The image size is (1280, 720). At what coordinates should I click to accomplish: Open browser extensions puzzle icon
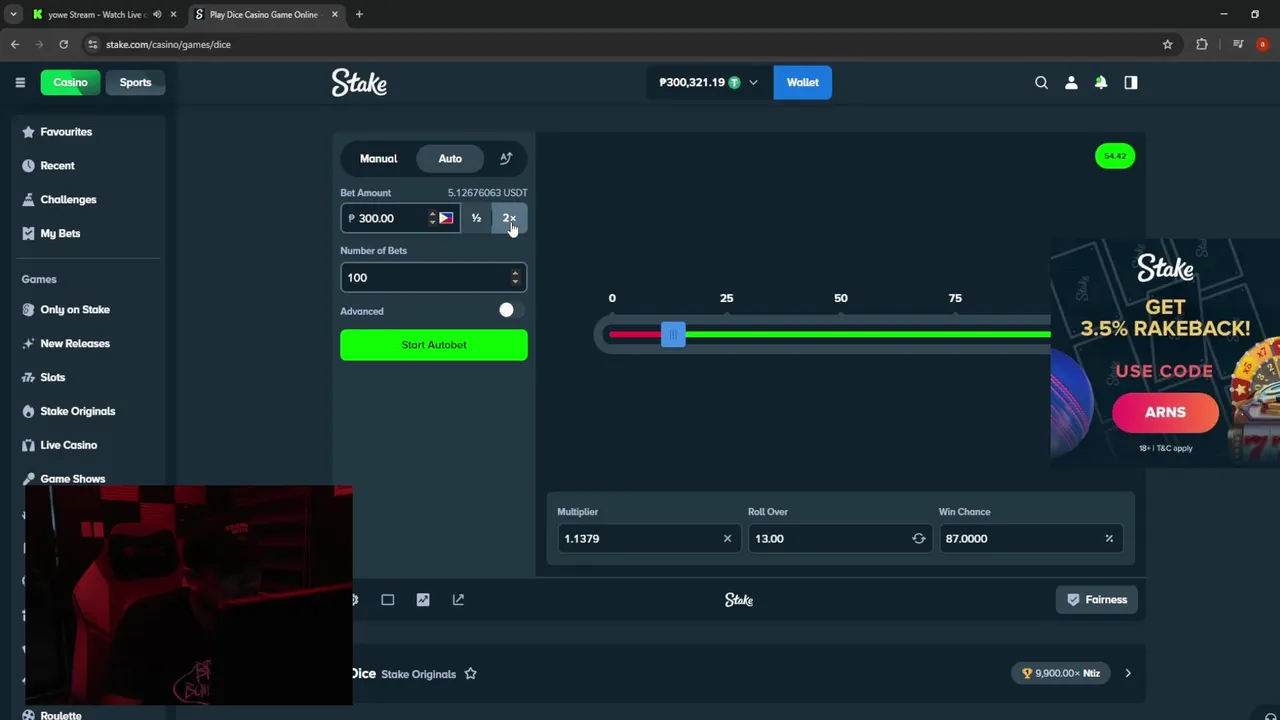coord(1202,44)
